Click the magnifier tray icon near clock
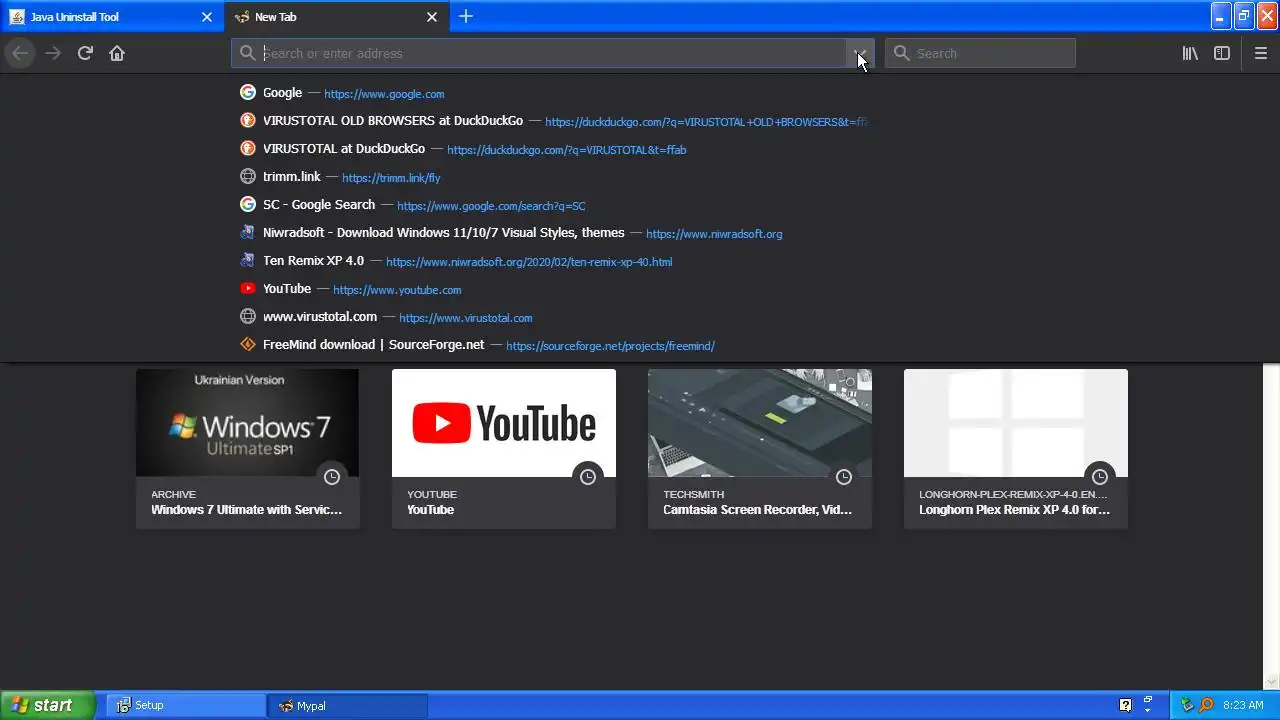1280x720 pixels. (x=1207, y=705)
